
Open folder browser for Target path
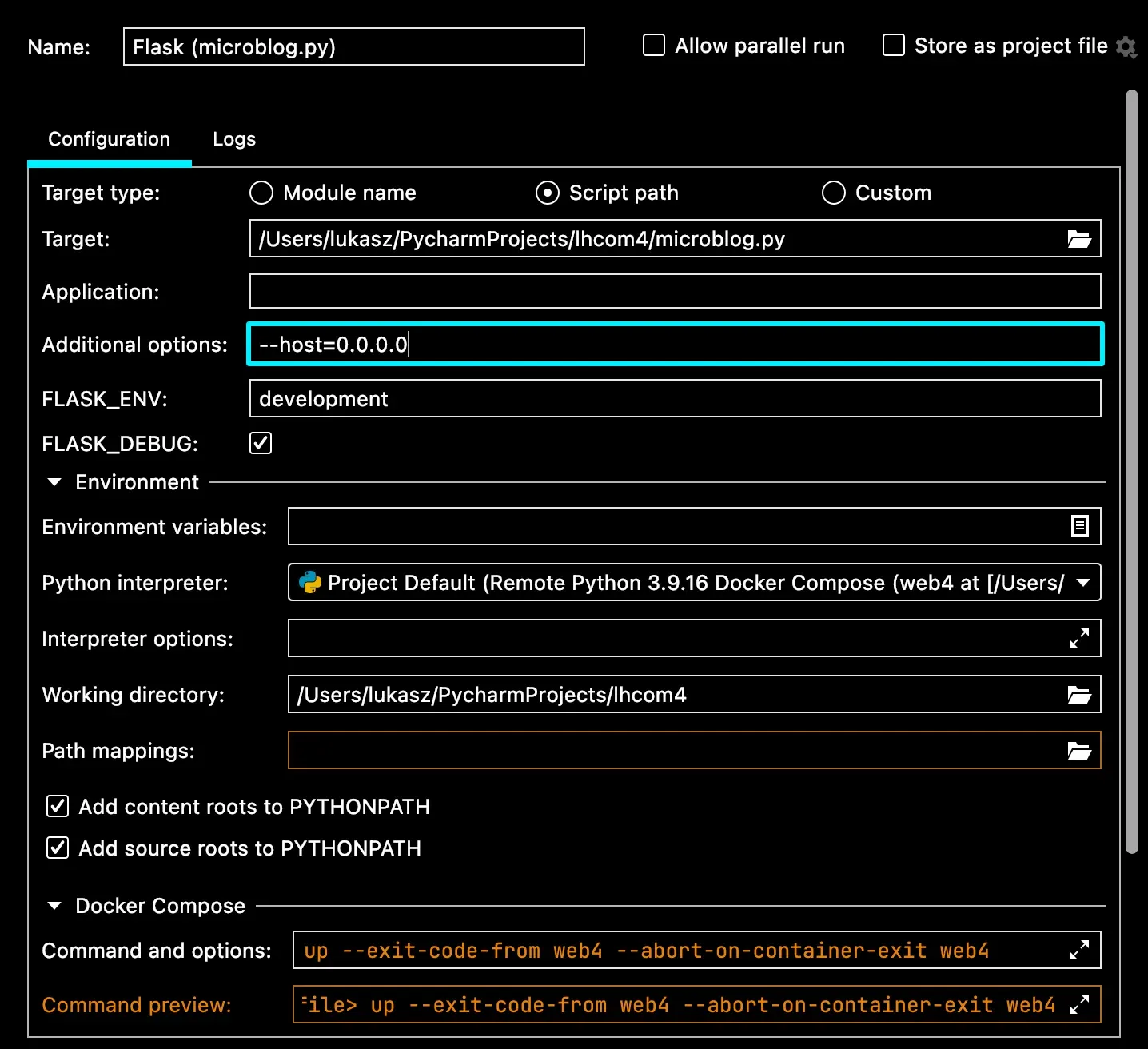(x=1079, y=239)
